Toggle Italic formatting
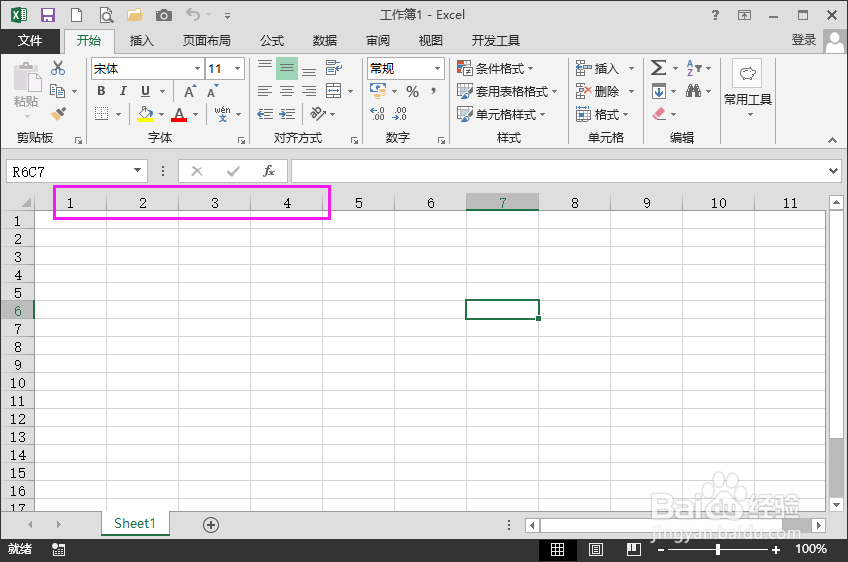The width and height of the screenshot is (848, 562). [x=123, y=91]
